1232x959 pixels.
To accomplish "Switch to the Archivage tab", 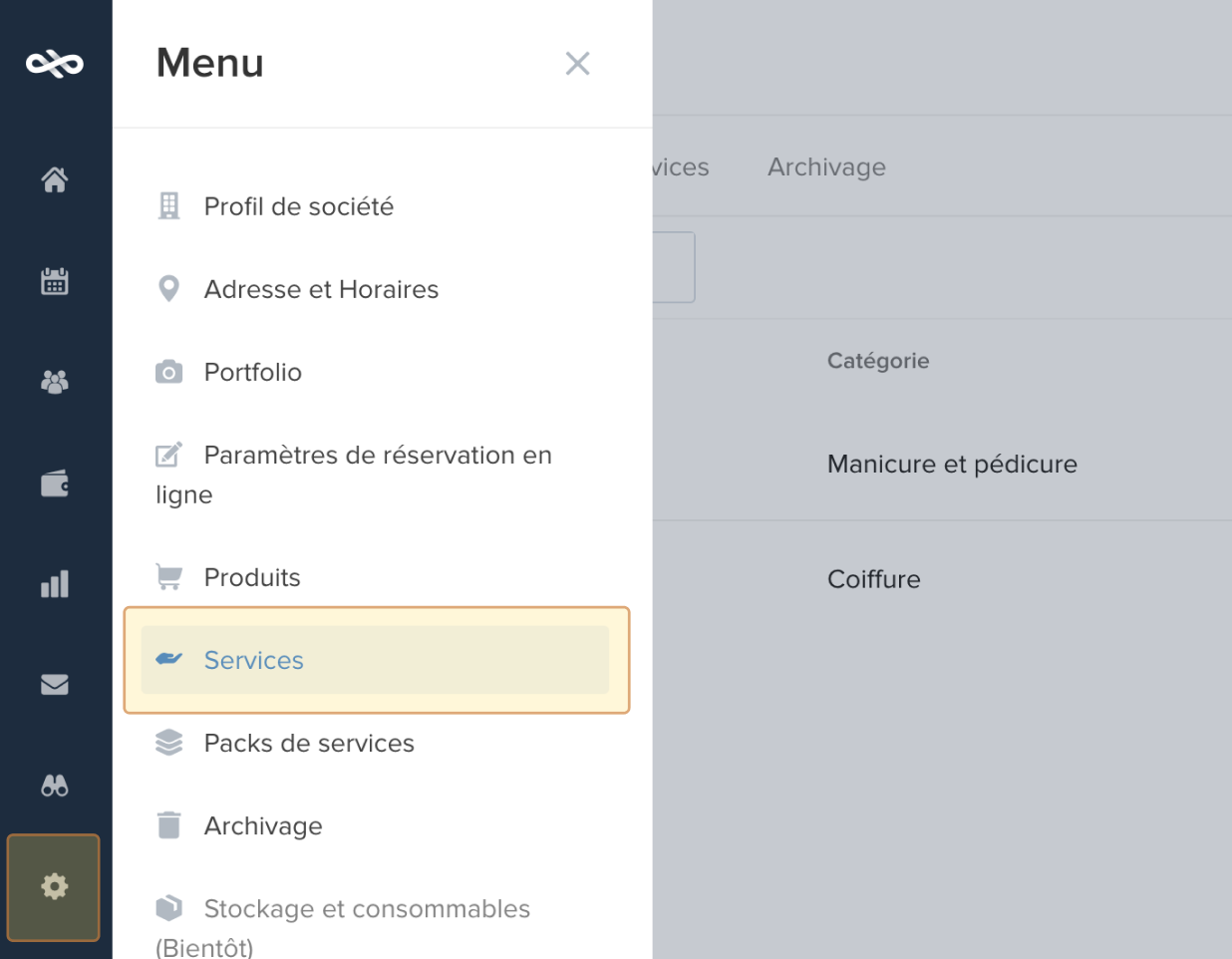I will pos(826,166).
